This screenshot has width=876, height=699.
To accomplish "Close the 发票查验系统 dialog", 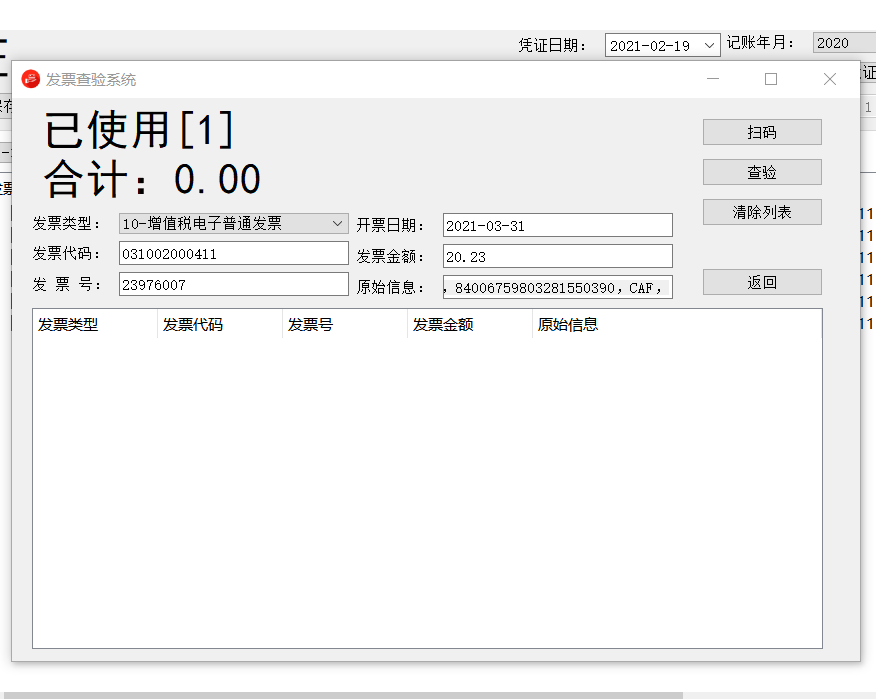I will pos(829,79).
